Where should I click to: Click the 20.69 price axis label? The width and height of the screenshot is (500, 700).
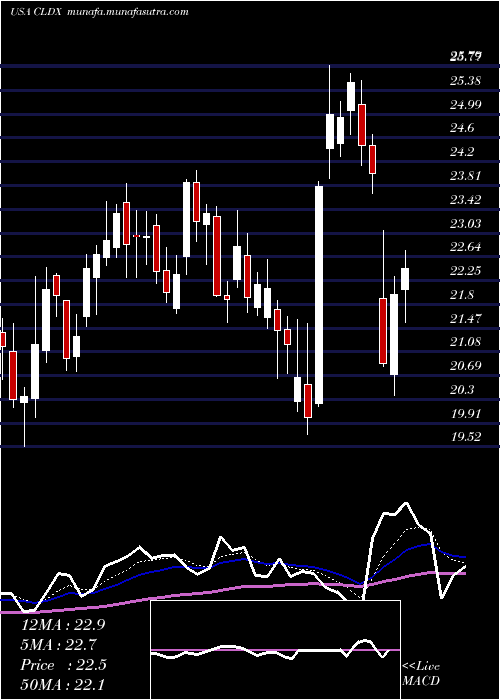(x=465, y=366)
